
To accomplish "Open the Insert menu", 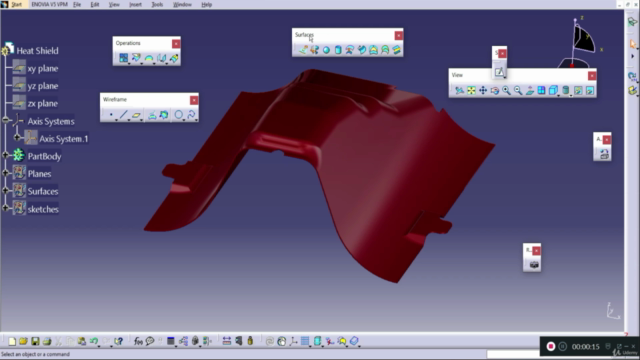I will coord(135,4).
